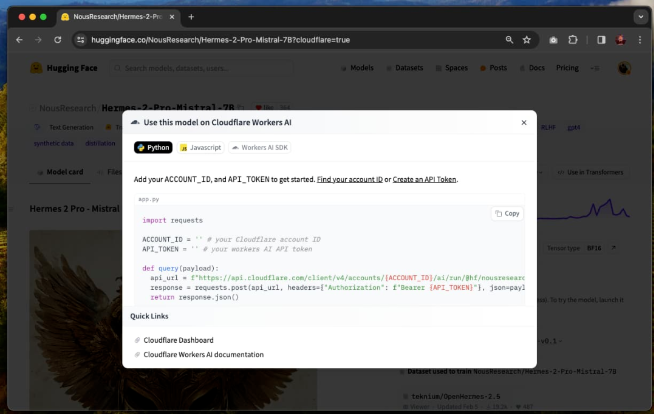Select the Python code tab
The image size is (654, 414).
click(x=153, y=147)
